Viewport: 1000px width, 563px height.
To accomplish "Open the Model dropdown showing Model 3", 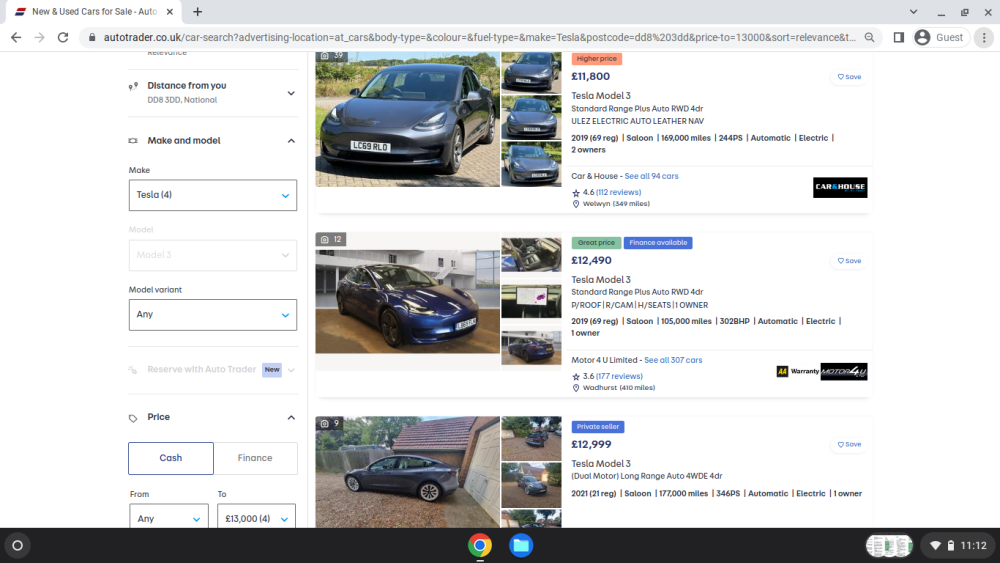I will coord(212,255).
